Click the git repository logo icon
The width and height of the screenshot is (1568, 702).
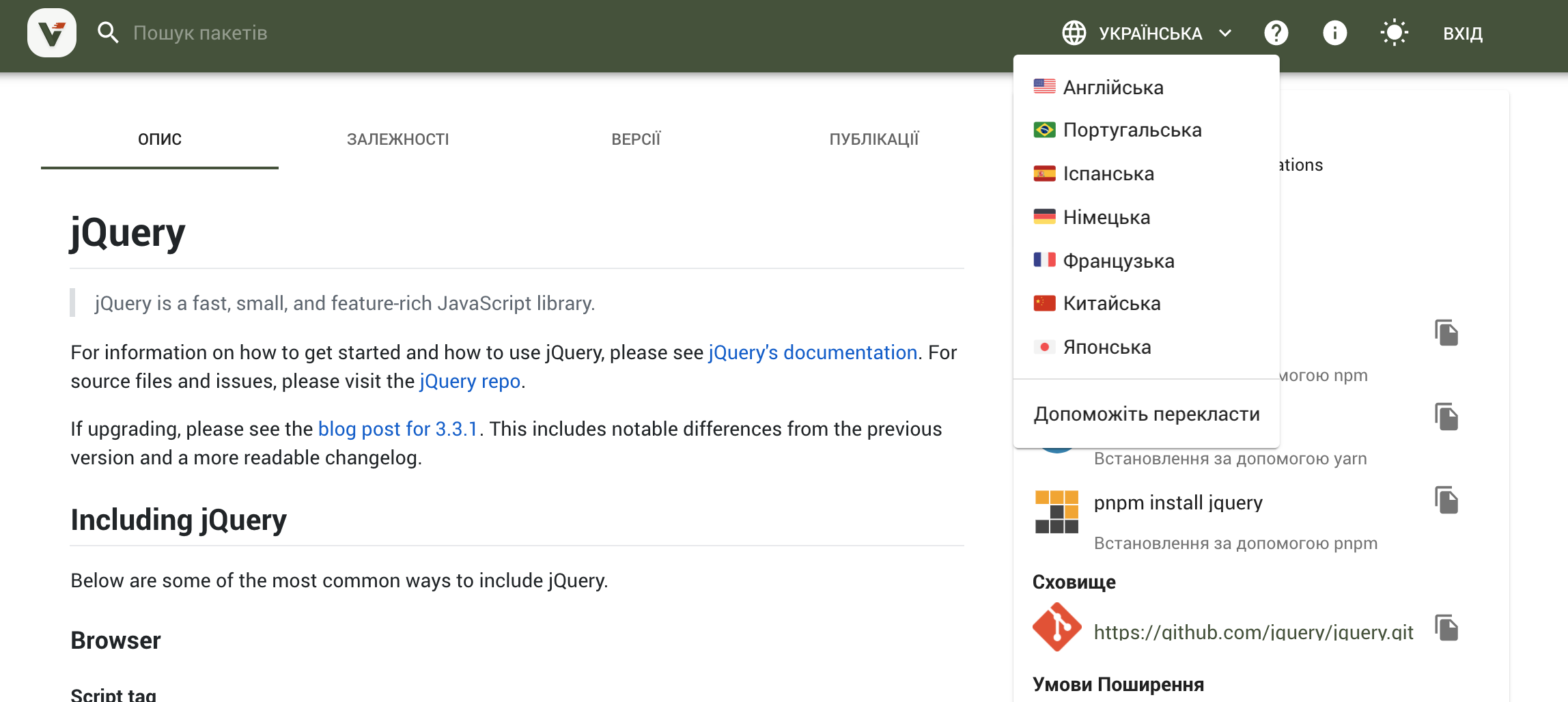click(1056, 627)
